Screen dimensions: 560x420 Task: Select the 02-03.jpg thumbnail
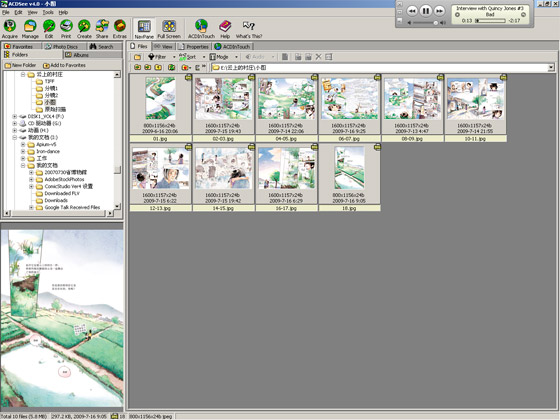(223, 108)
